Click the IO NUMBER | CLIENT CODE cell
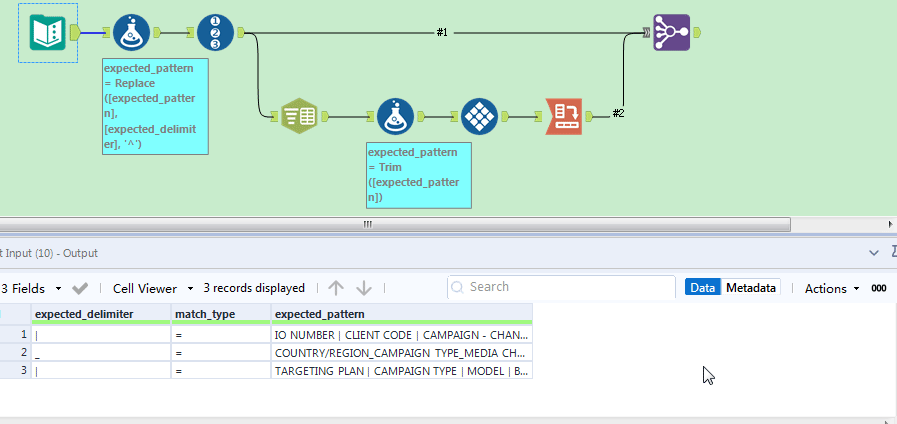This screenshot has width=897, height=424. 402,334
